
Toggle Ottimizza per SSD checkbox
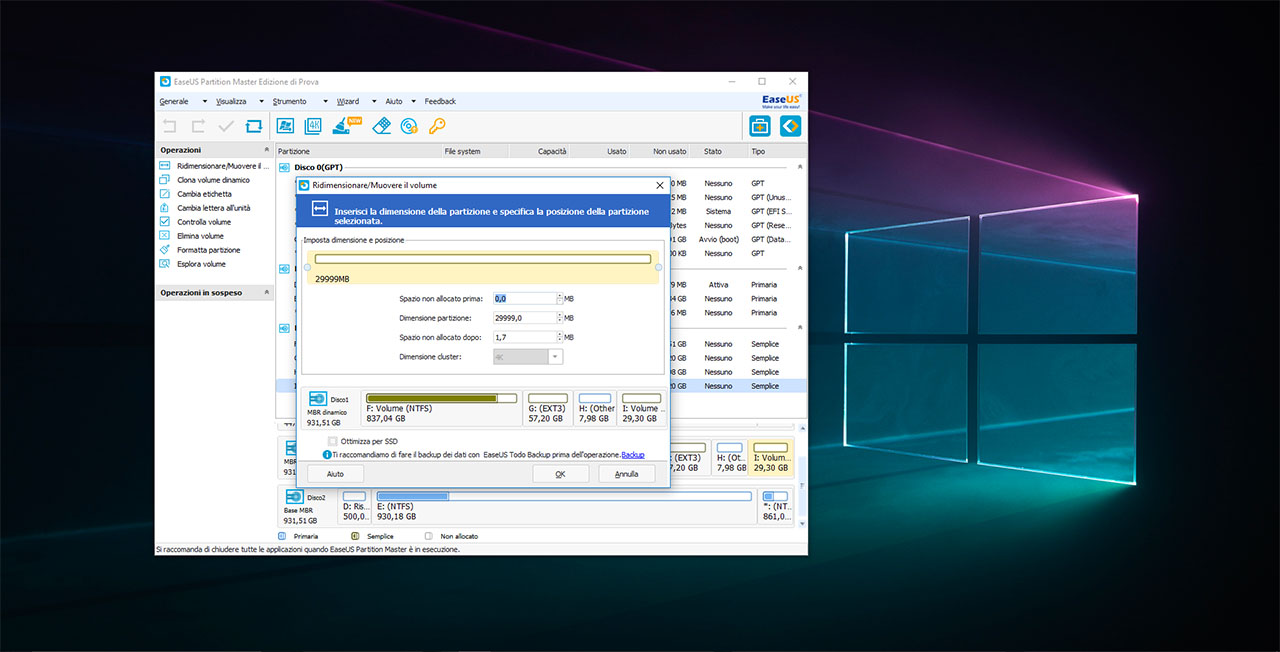coord(332,441)
